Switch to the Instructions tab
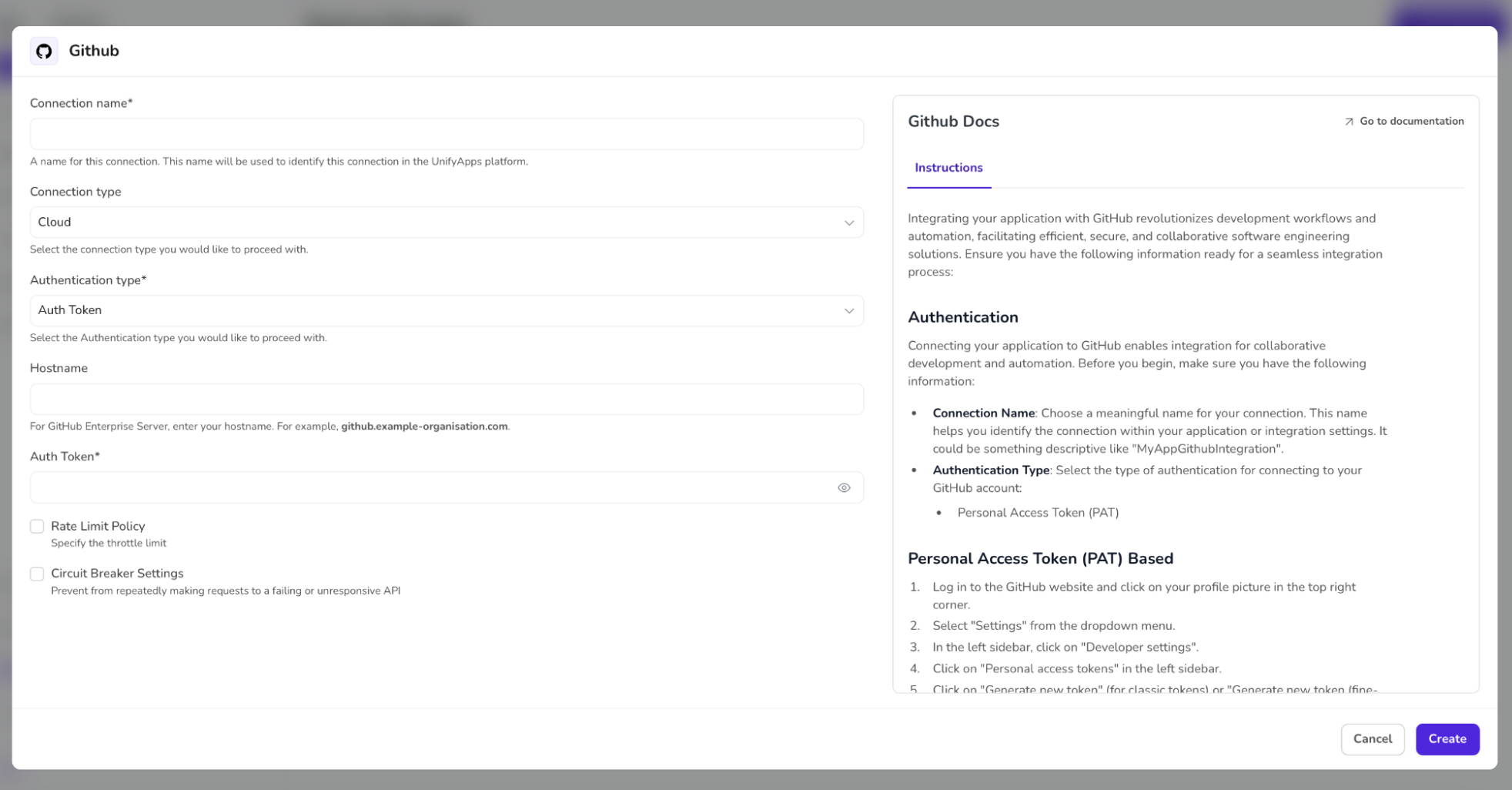 [x=948, y=168]
